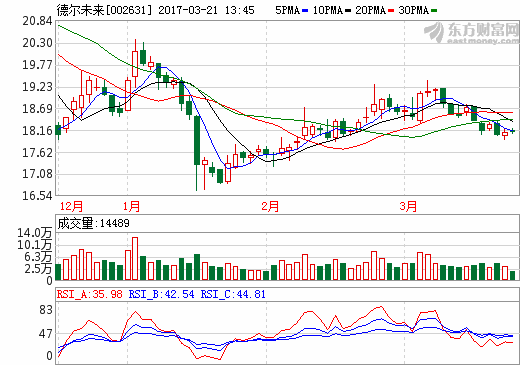Click the 20.30 price axis label

click(37, 43)
